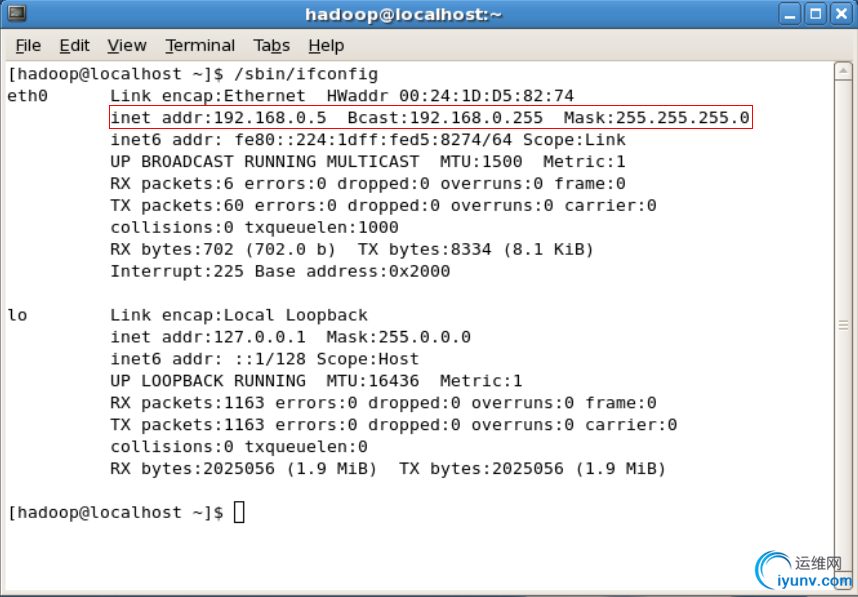Click the HWaddr 00:24:1D:D5:82:74 text
Viewport: 858px width, 597px height.
(450, 96)
